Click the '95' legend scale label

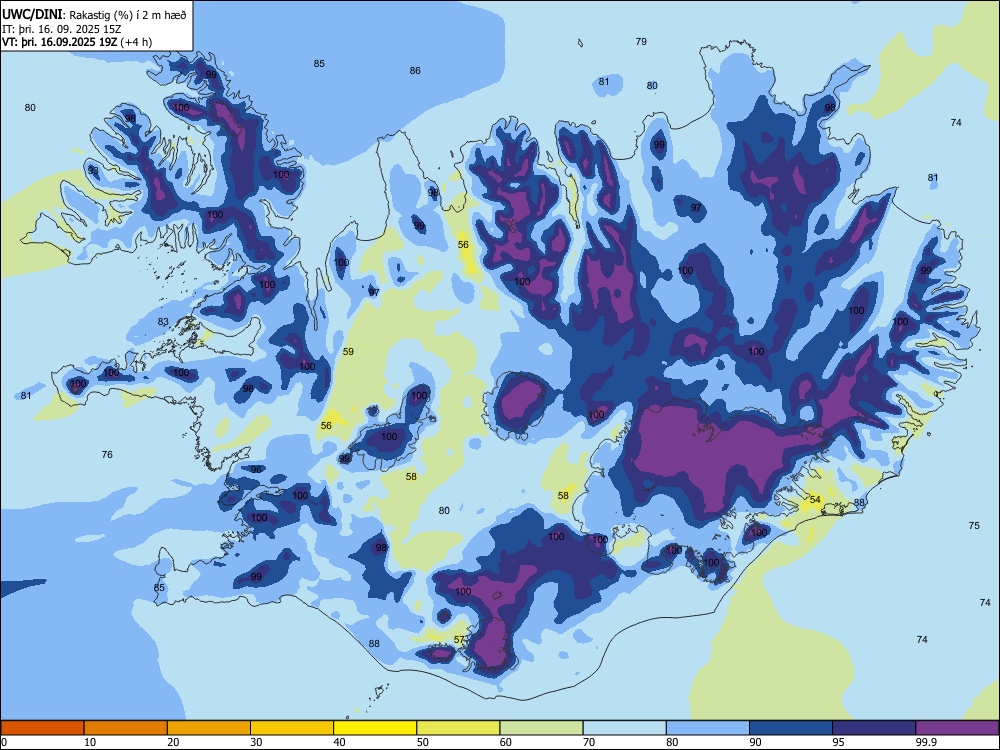(x=839, y=742)
